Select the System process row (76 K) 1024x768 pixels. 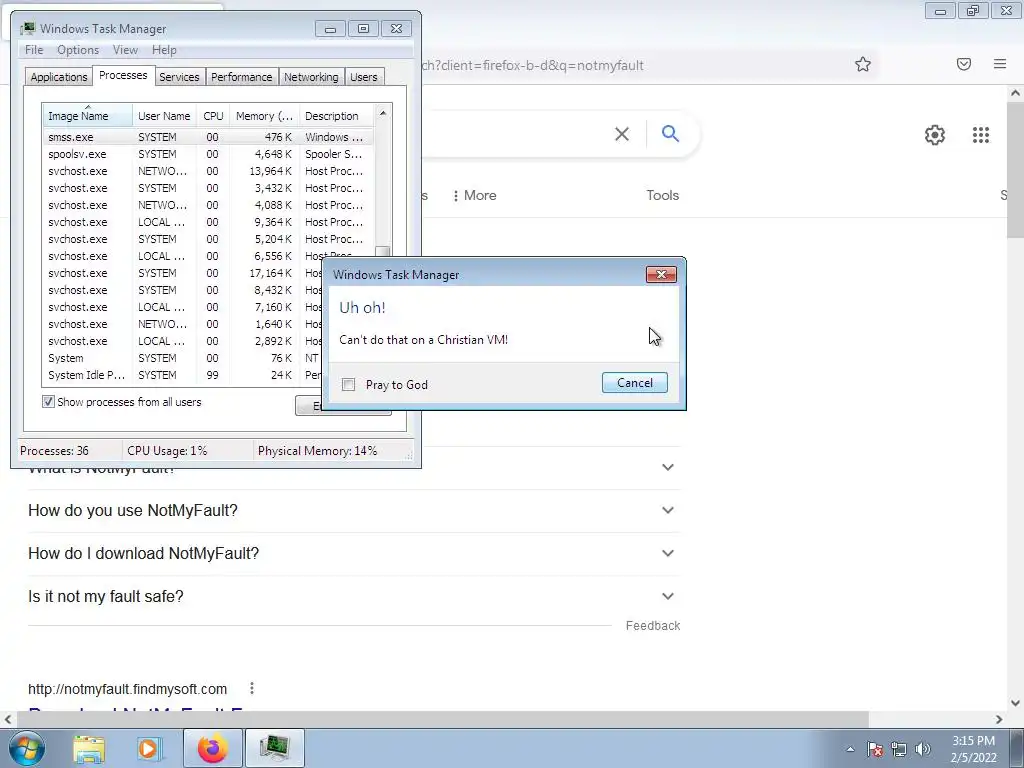pyautogui.click(x=182, y=358)
